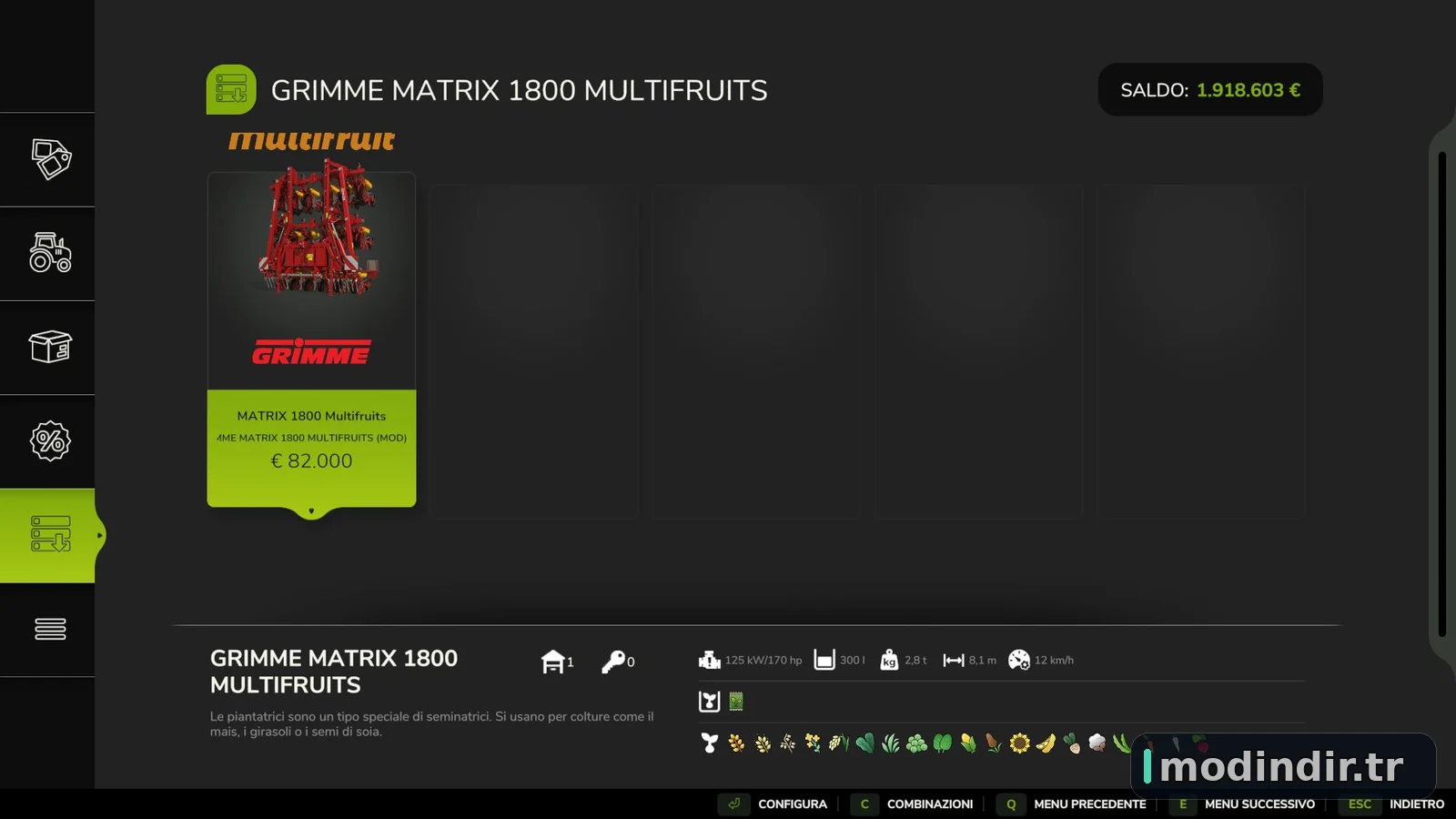1456x819 pixels.
Task: Open the tractor vehicles category in sidebar
Action: [50, 253]
